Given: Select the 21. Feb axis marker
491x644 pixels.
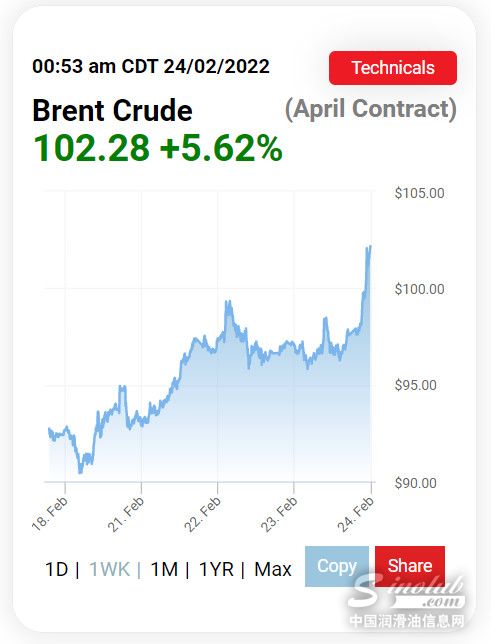Looking at the screenshot, I should pos(126,513).
